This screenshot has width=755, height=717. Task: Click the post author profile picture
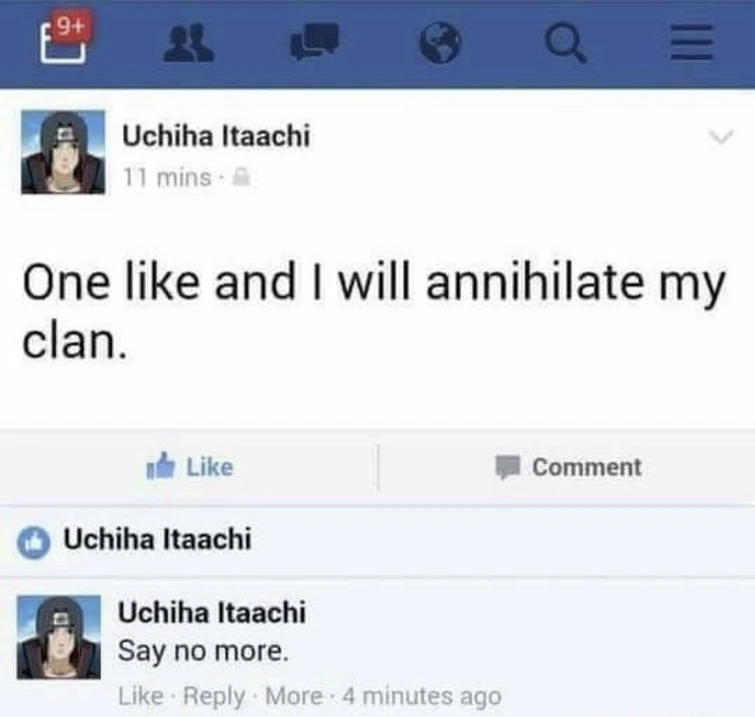(x=62, y=152)
